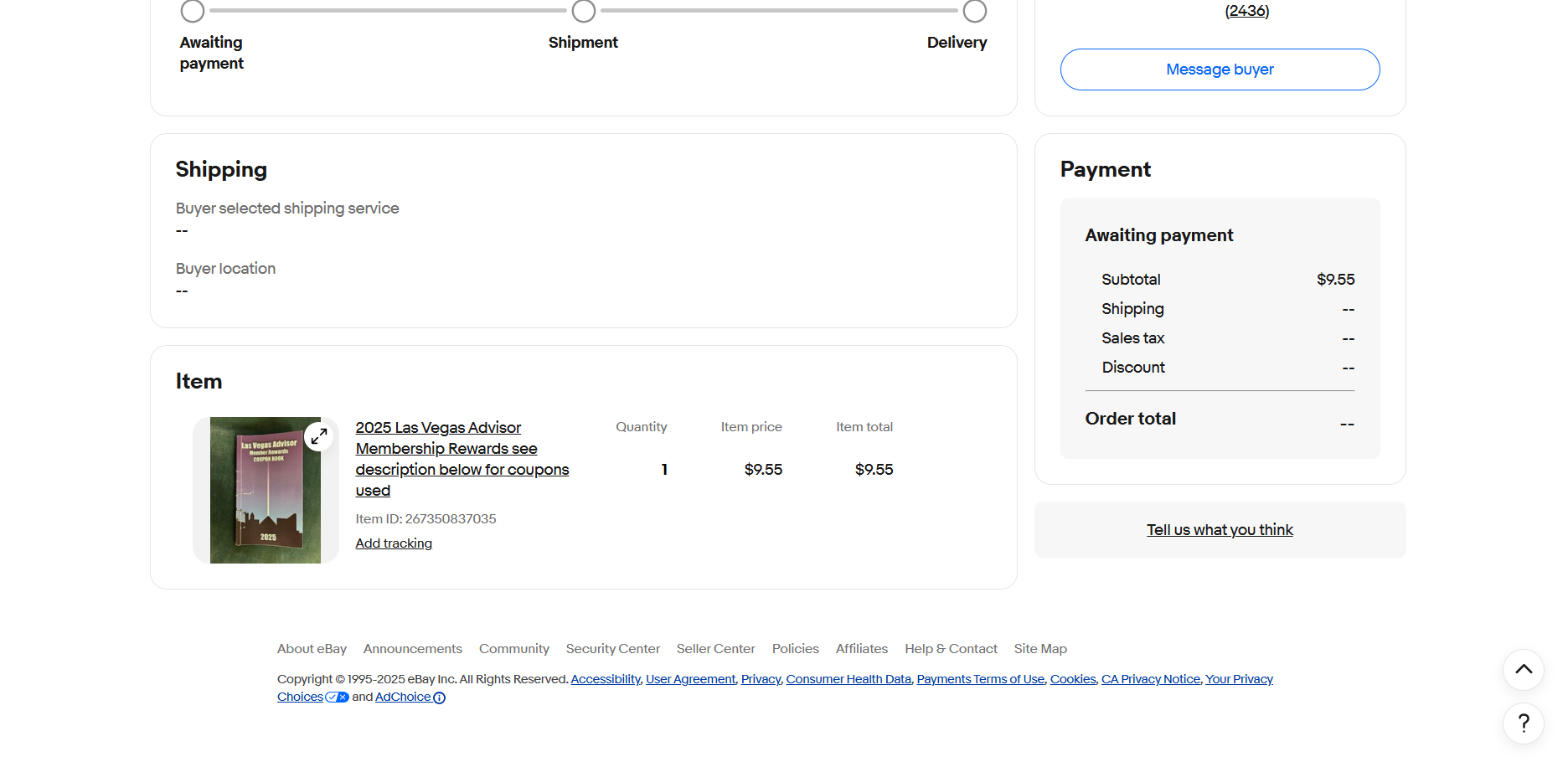The image size is (1568, 762).
Task: Click the AdChoice info icon
Action: [x=439, y=698]
